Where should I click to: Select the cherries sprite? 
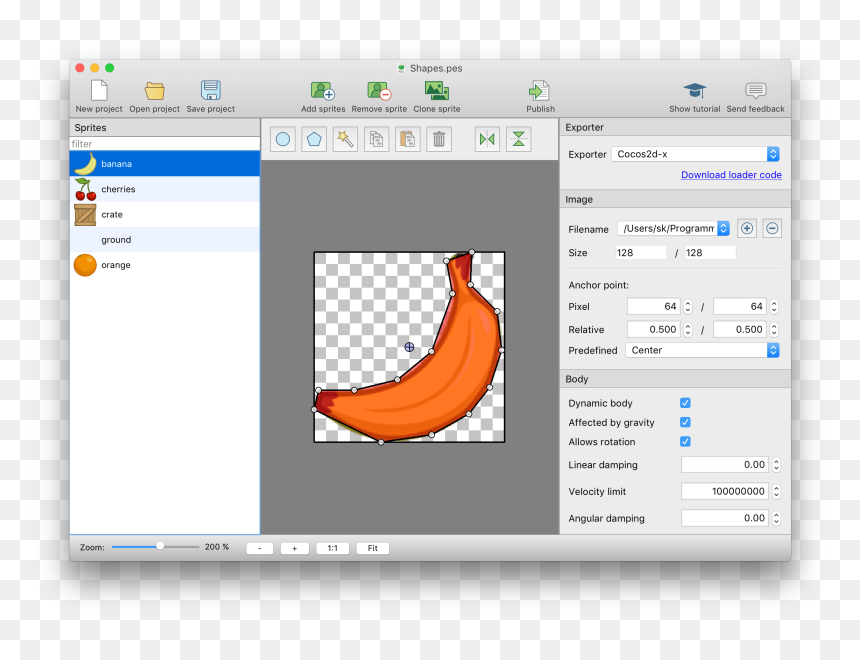(x=165, y=189)
